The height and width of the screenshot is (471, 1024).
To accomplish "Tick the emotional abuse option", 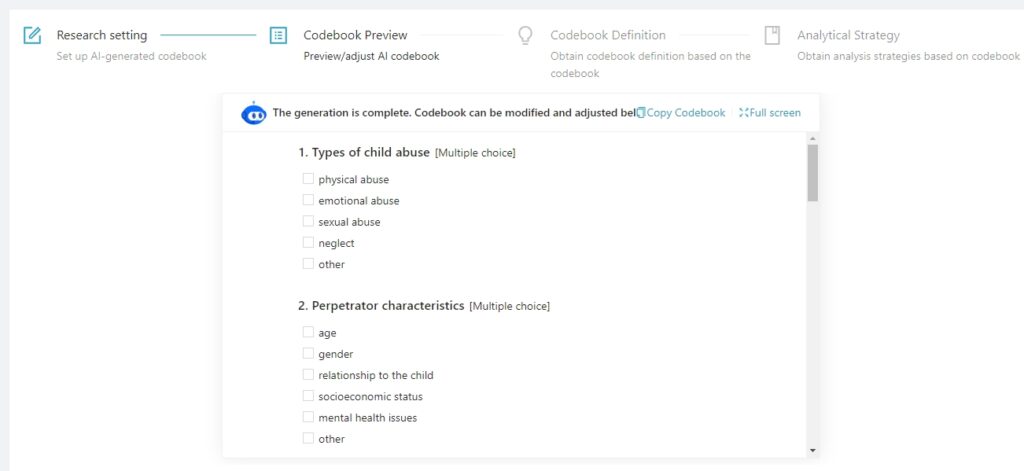I will tap(308, 200).
